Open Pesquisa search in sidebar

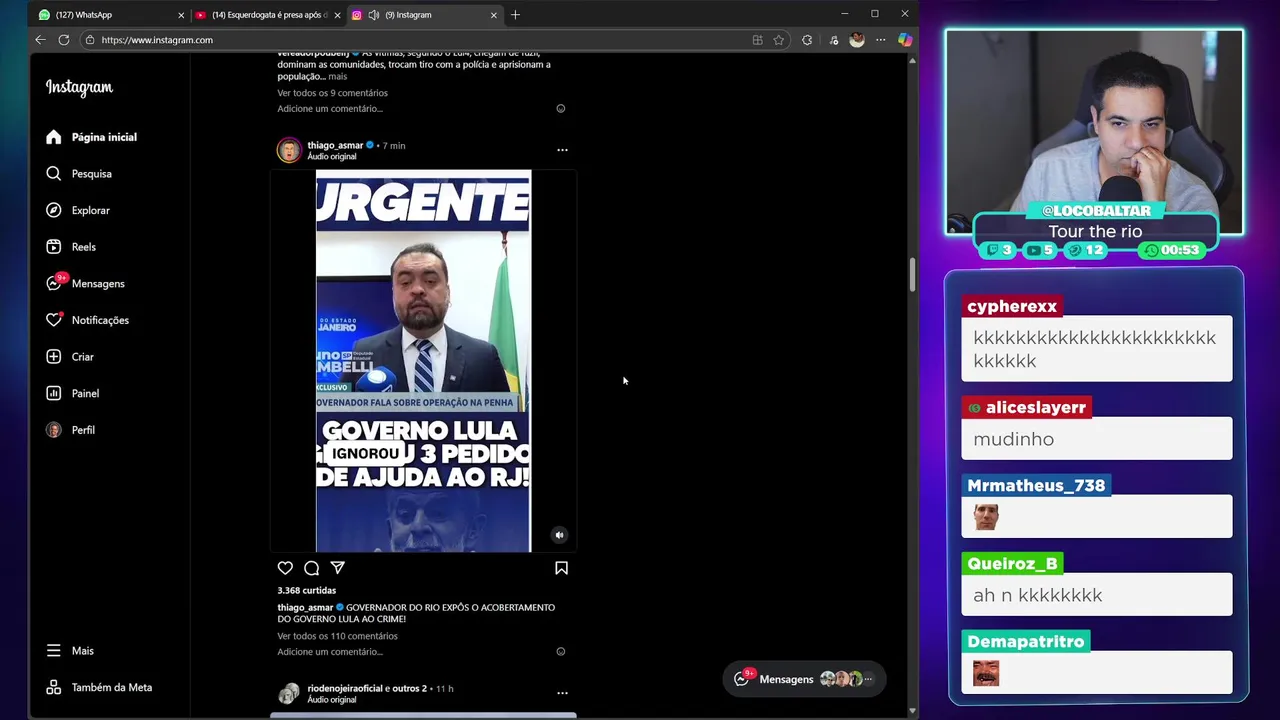point(79,174)
